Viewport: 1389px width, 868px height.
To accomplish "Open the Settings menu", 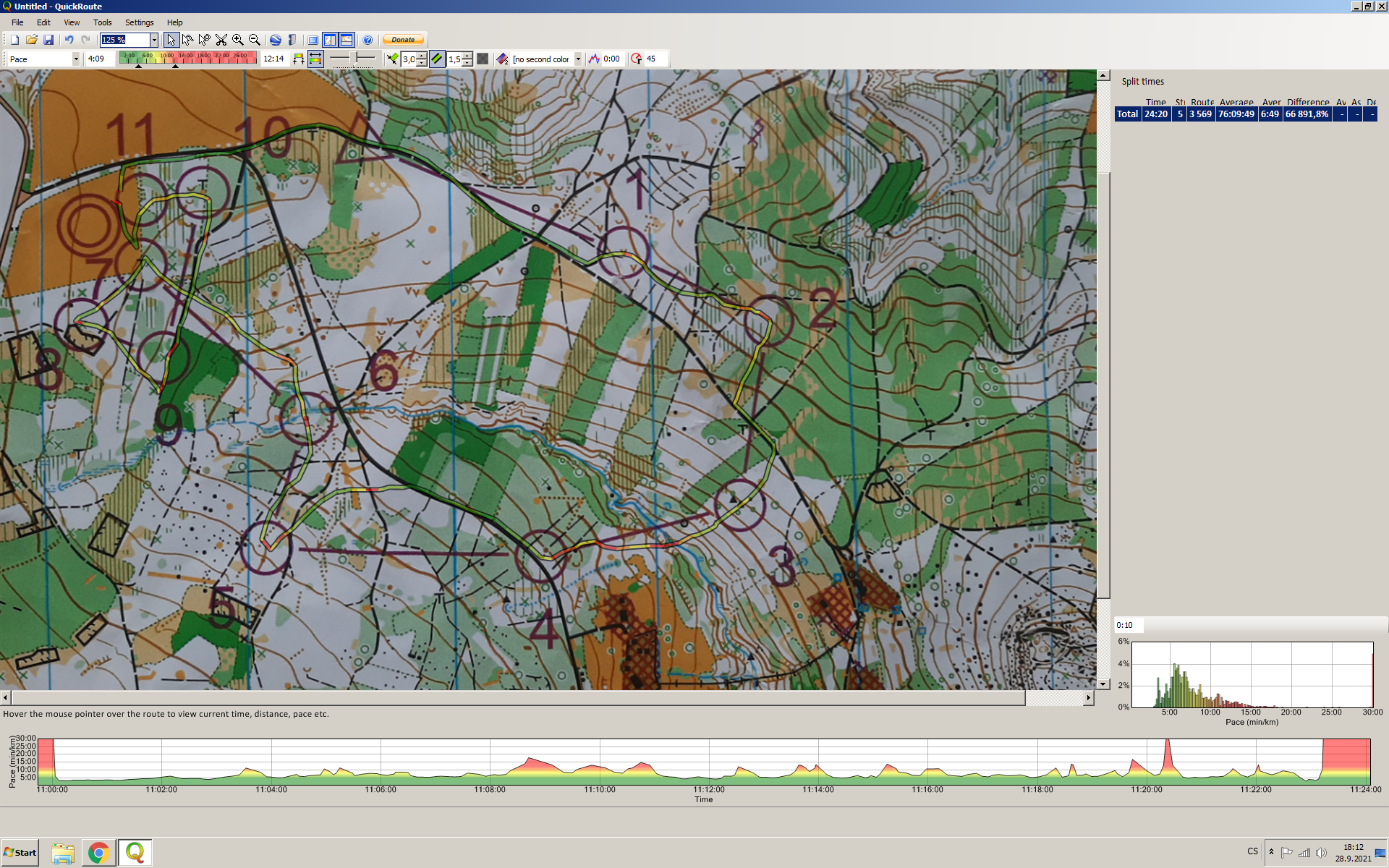I will point(140,22).
